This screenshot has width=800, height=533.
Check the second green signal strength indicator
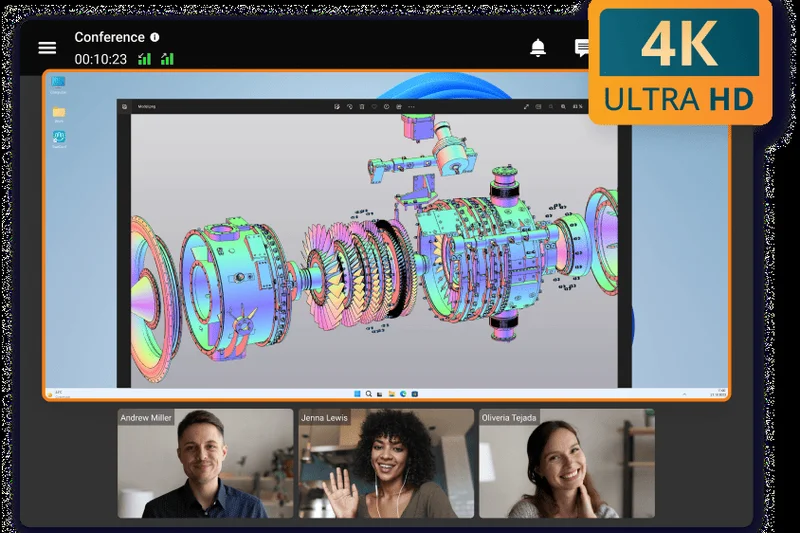(x=167, y=59)
